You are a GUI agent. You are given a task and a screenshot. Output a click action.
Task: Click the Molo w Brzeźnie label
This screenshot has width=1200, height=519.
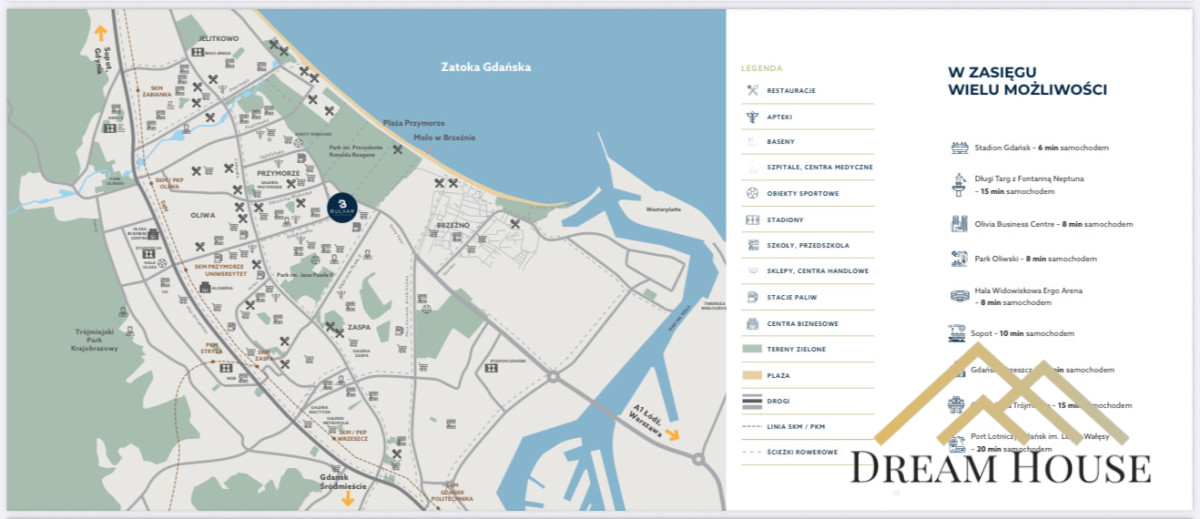click(444, 137)
